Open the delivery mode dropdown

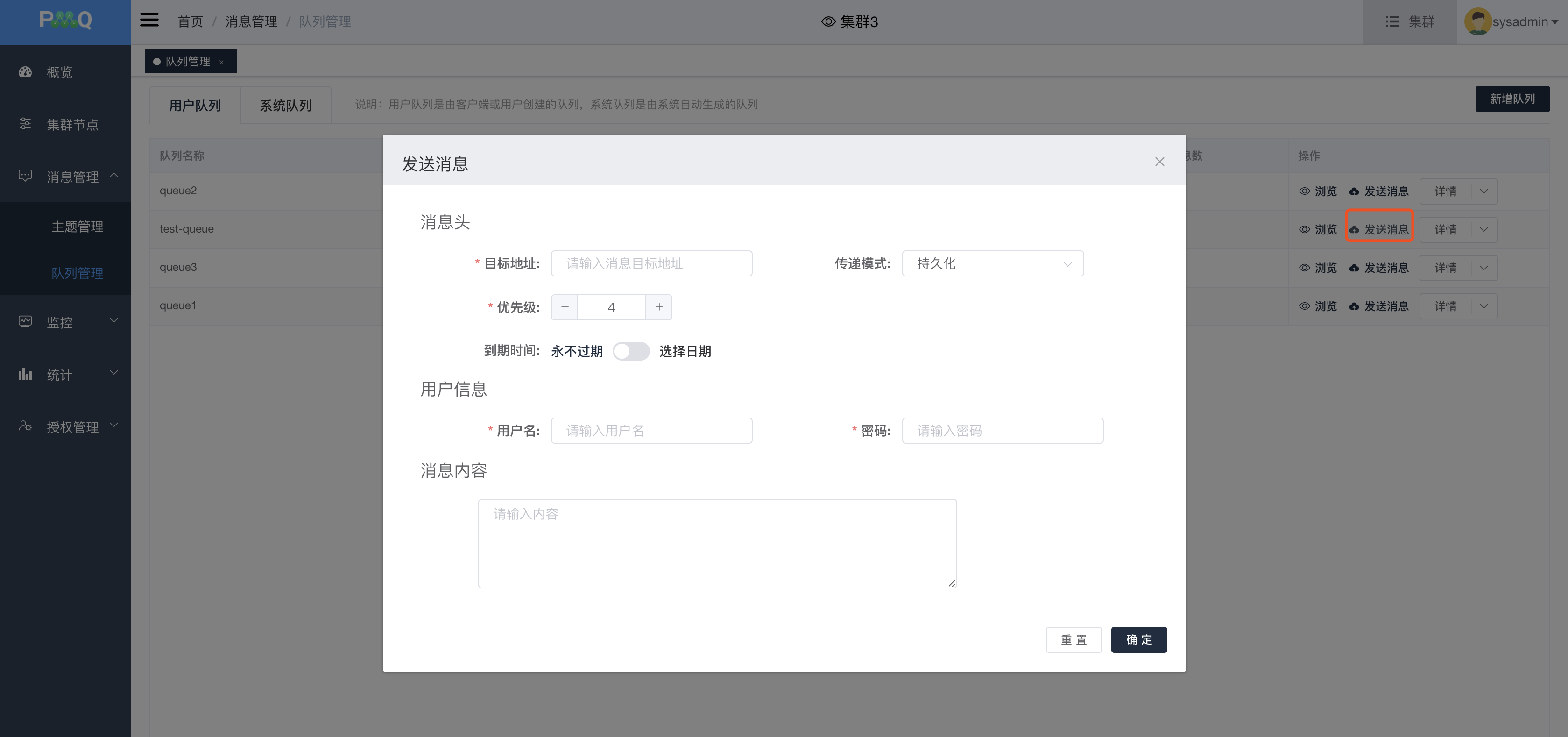993,263
